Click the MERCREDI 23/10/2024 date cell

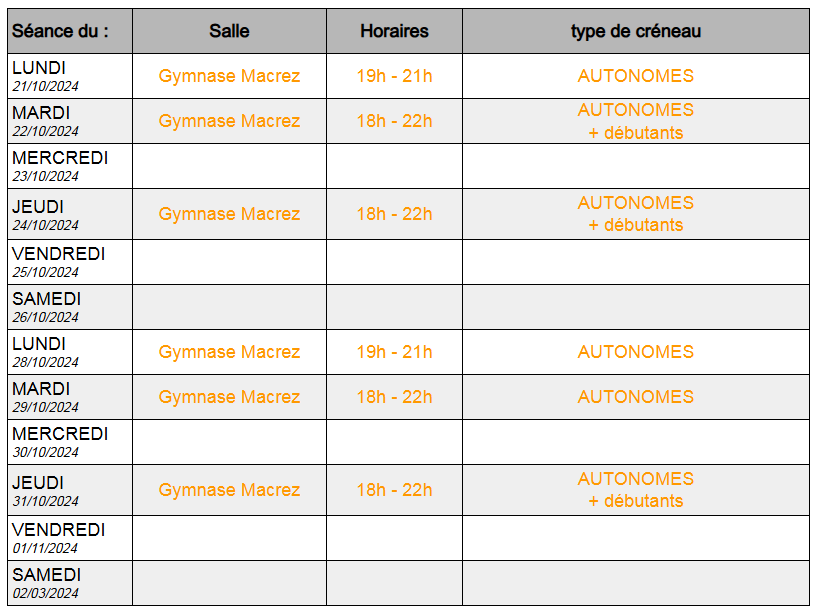point(70,166)
